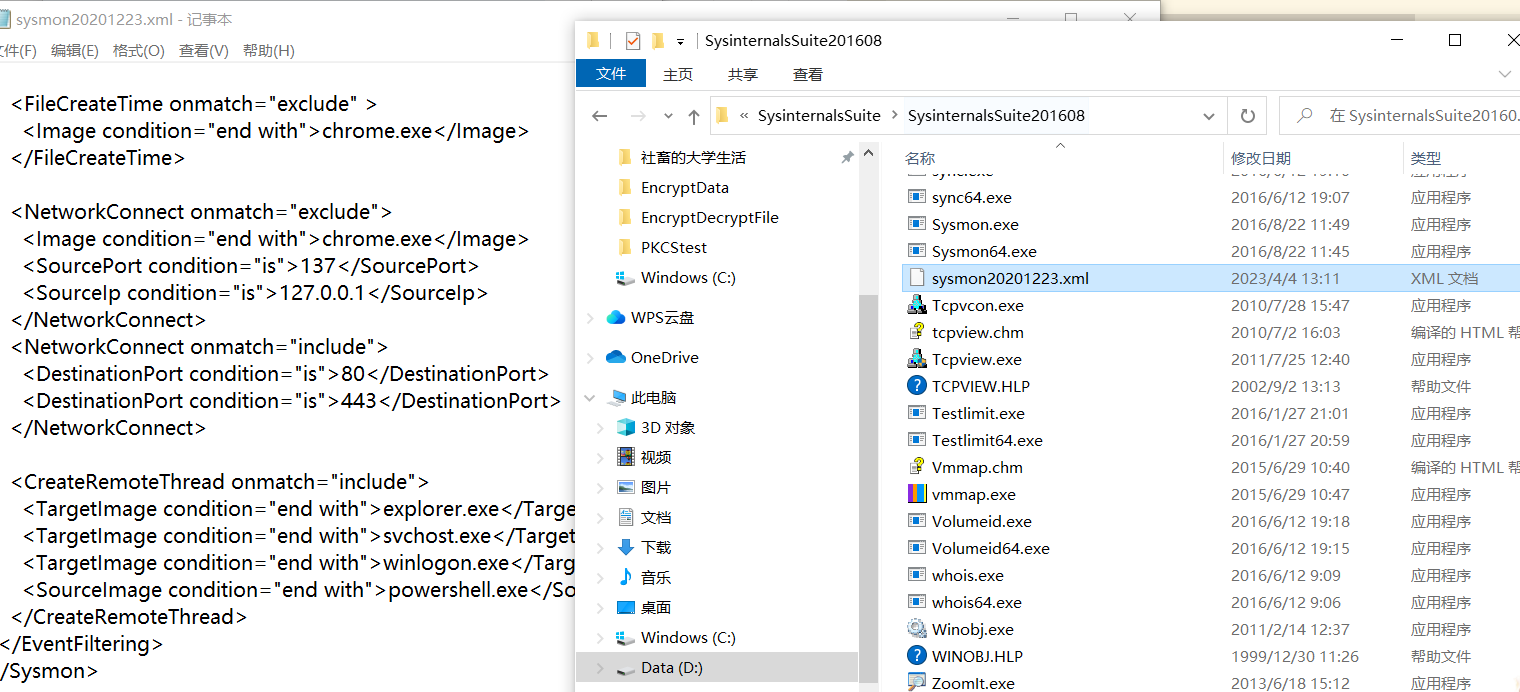Expand the ribbon with the chevron
The width and height of the screenshot is (1520, 692).
click(1505, 74)
